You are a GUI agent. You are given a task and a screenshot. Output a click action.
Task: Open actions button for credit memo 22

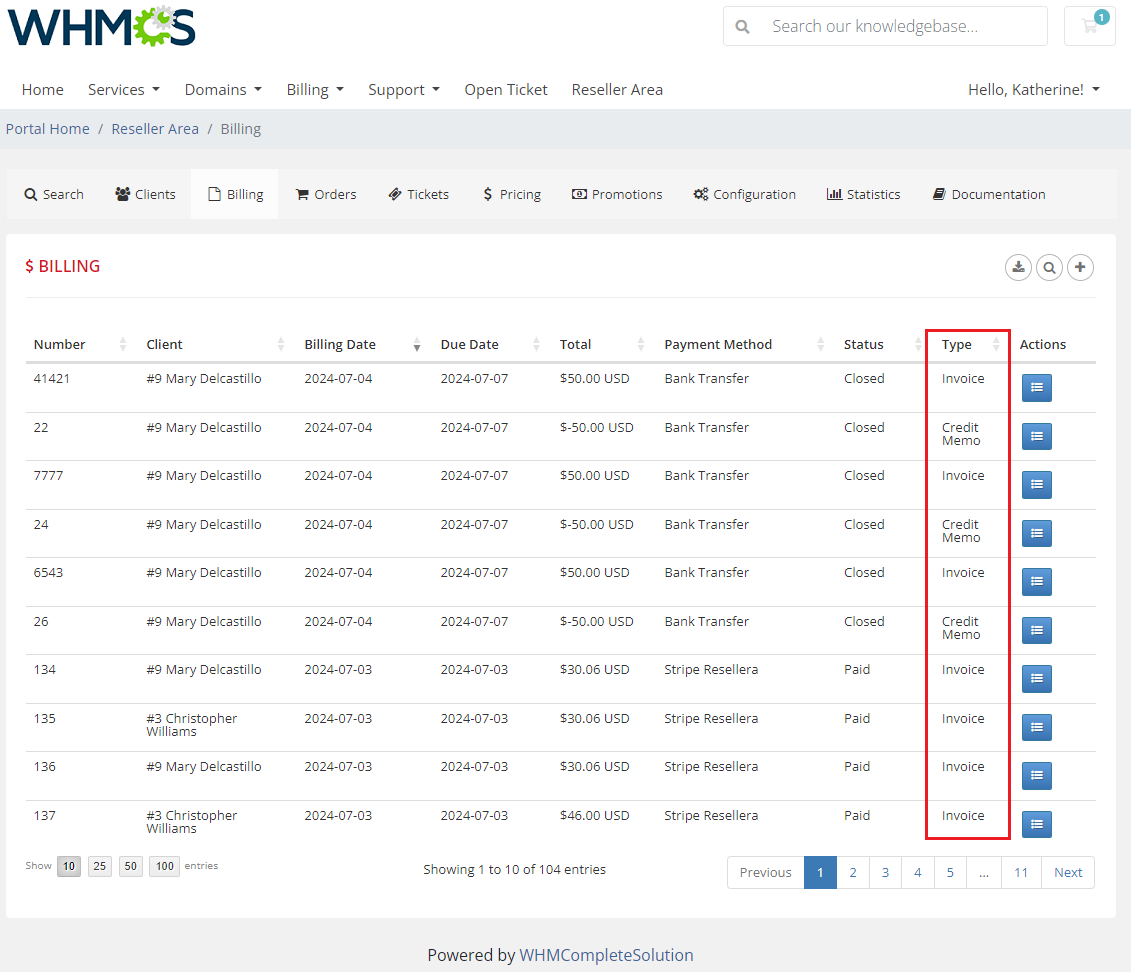1037,436
